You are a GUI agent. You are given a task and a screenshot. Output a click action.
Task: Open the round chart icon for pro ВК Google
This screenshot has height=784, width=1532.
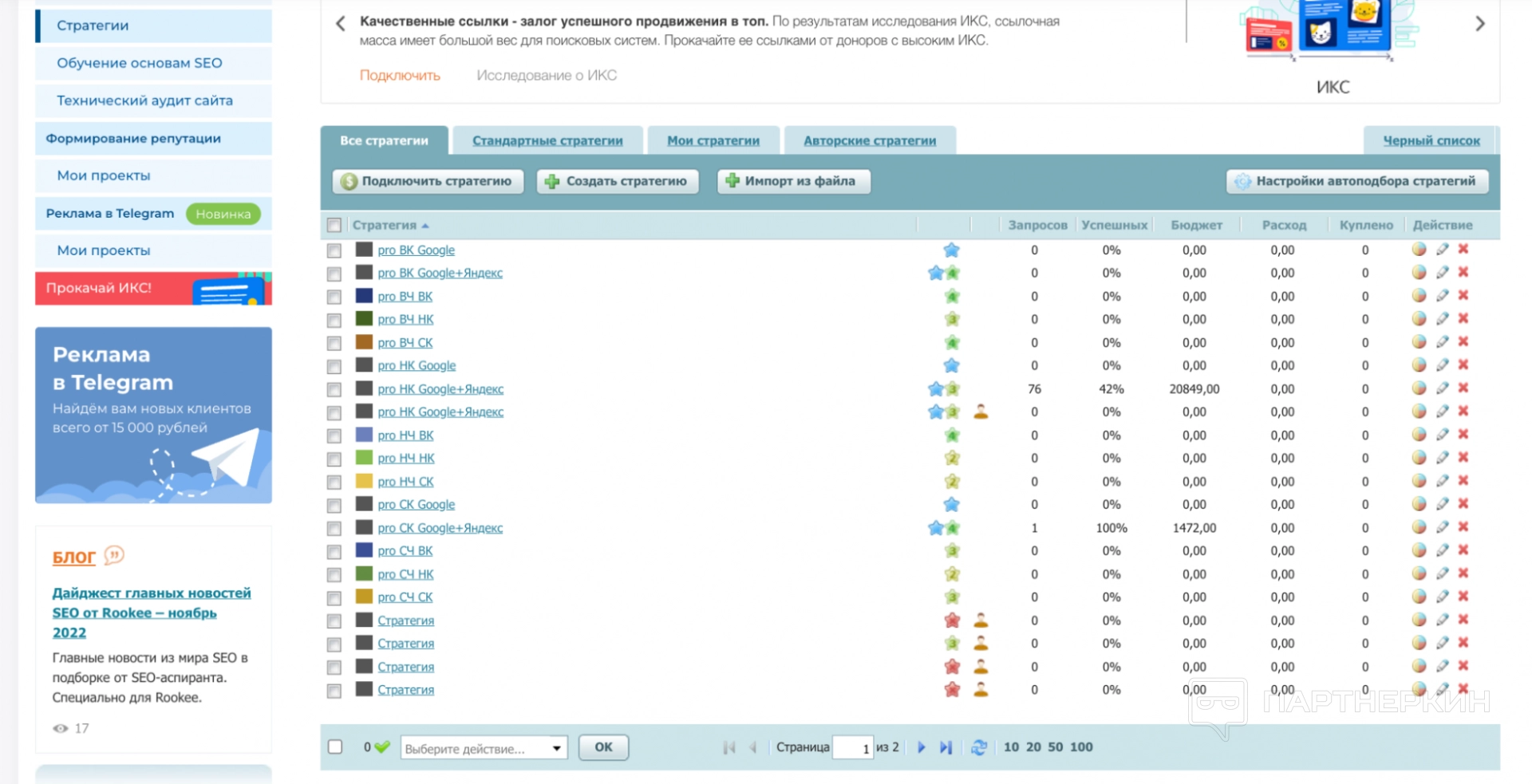1419,249
